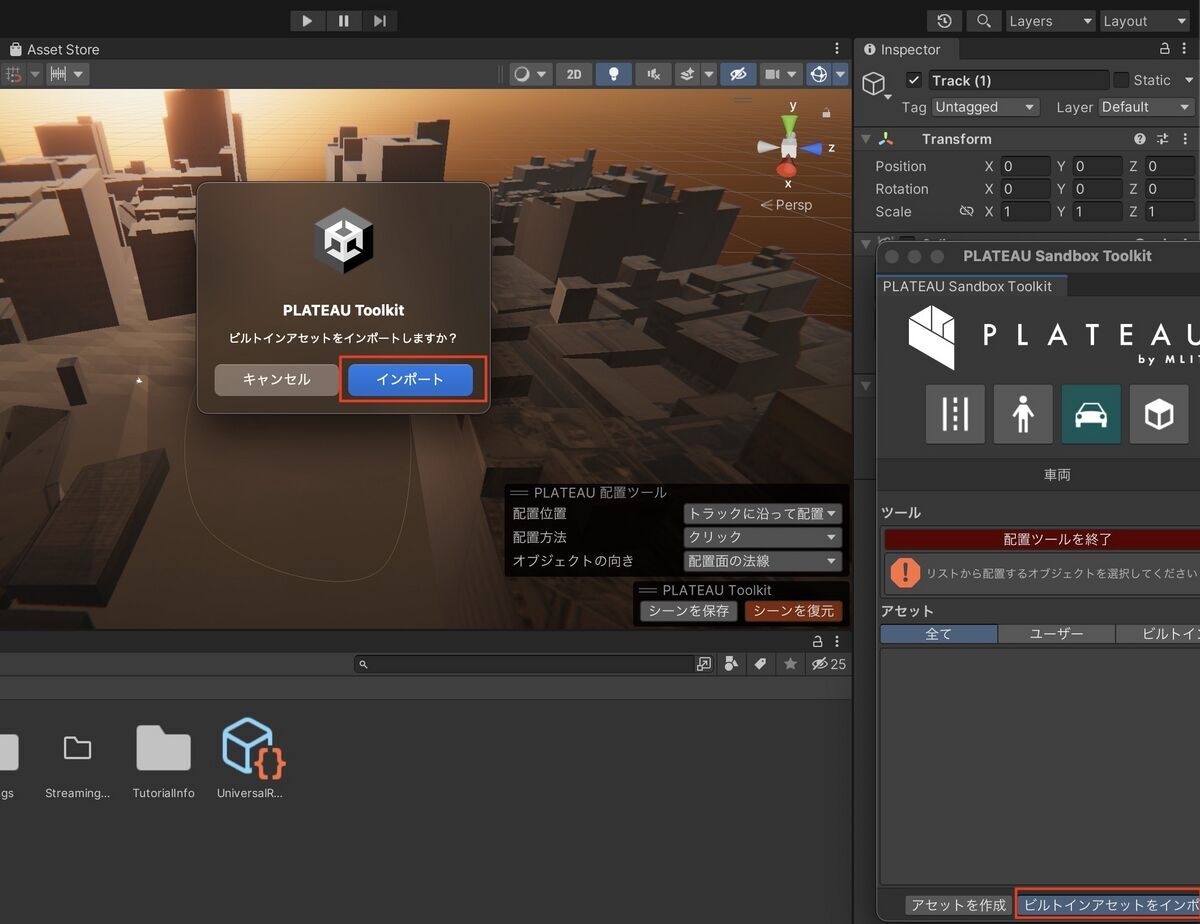Open Scene view more options menu
Image resolution: width=1200 pixels, height=924 pixels.
coord(837,49)
